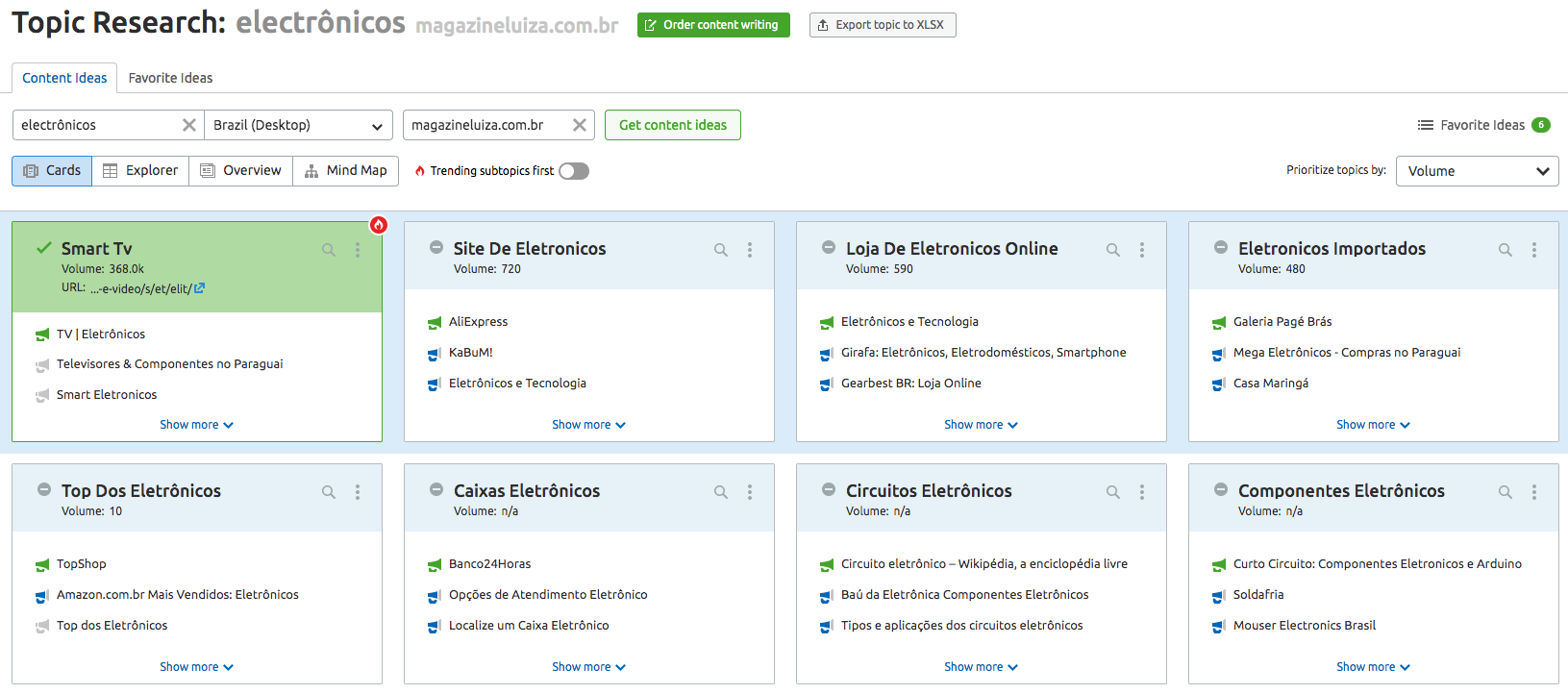
Task: Switch to the Favorite Ideas tab
Action: pyautogui.click(x=170, y=78)
